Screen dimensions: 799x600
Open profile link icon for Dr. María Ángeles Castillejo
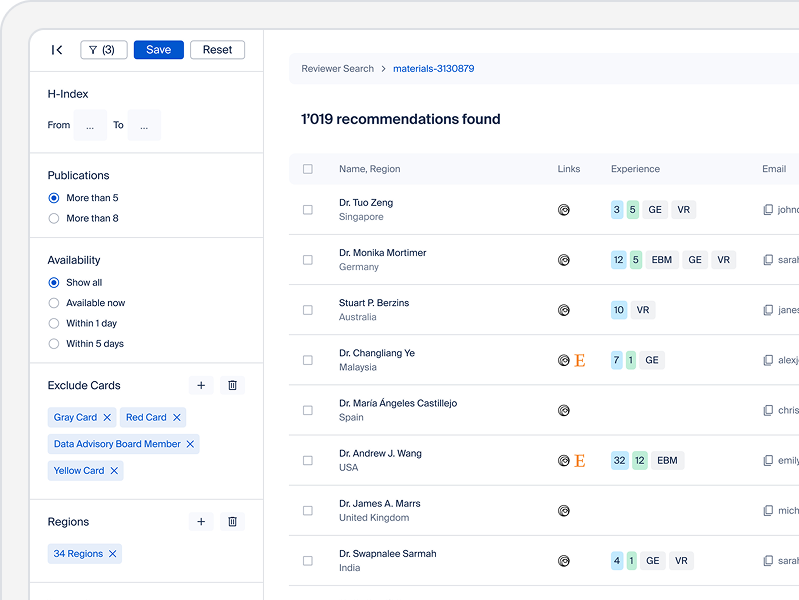tap(564, 410)
